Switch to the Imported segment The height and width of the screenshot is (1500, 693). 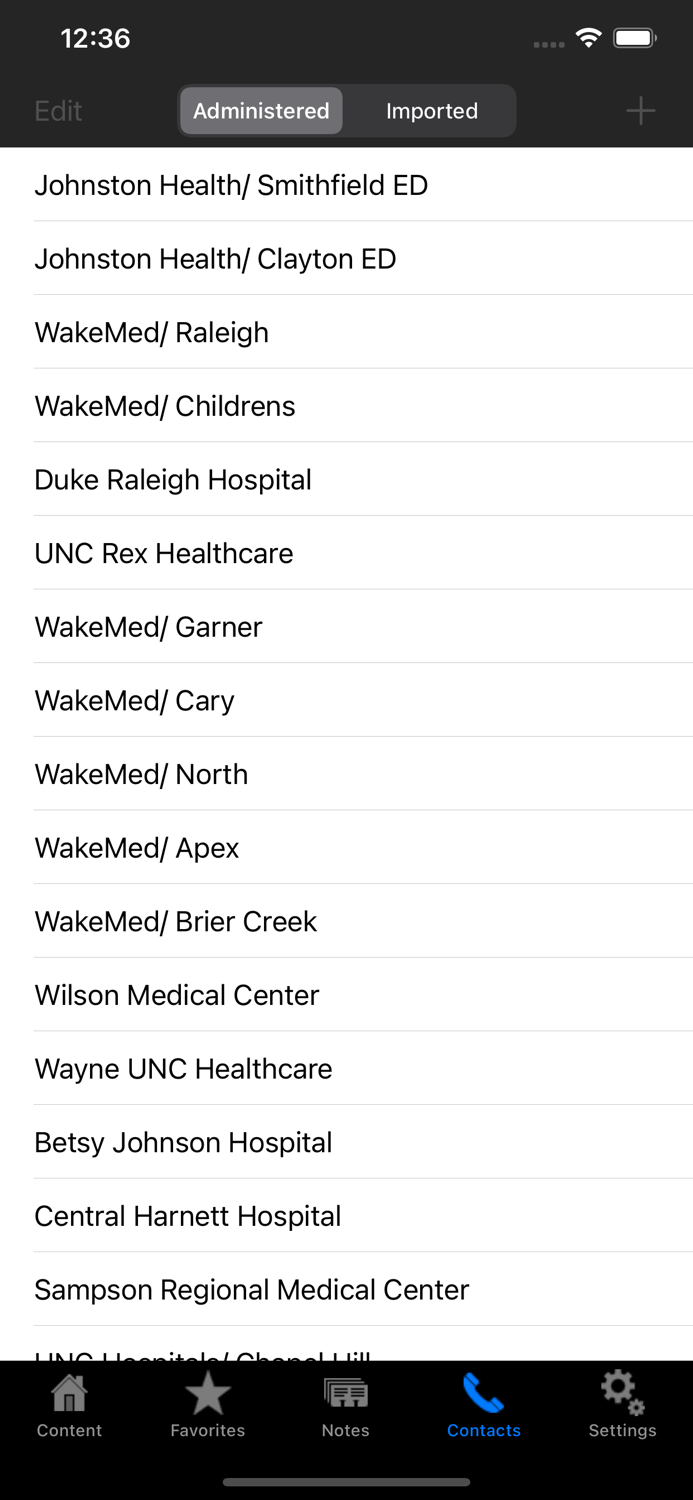click(x=431, y=111)
